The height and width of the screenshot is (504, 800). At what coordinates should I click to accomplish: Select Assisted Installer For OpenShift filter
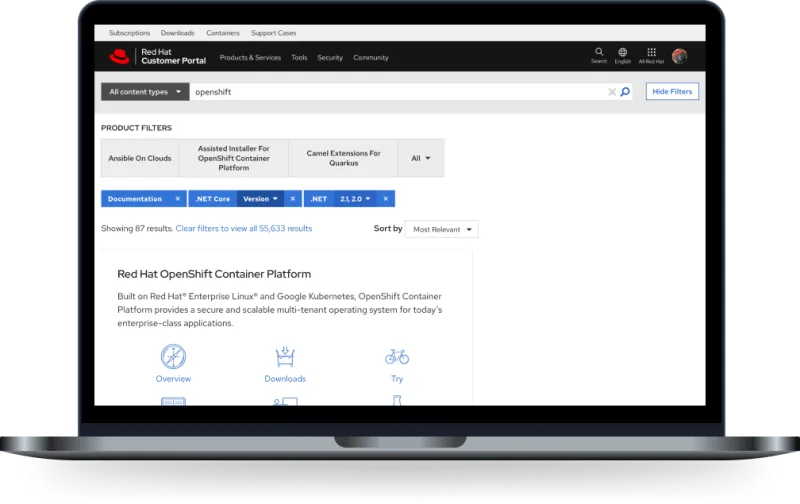[234, 158]
